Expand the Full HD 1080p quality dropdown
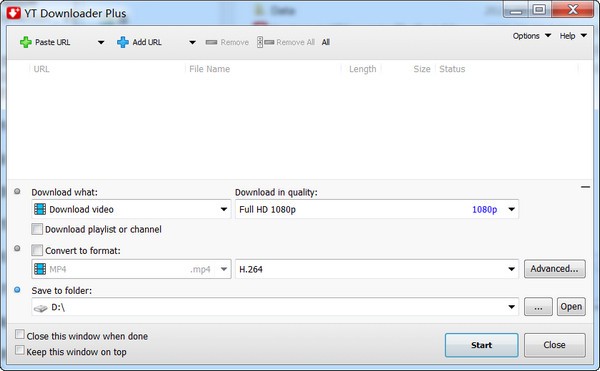Viewport: 600px width, 371px height. [512, 209]
